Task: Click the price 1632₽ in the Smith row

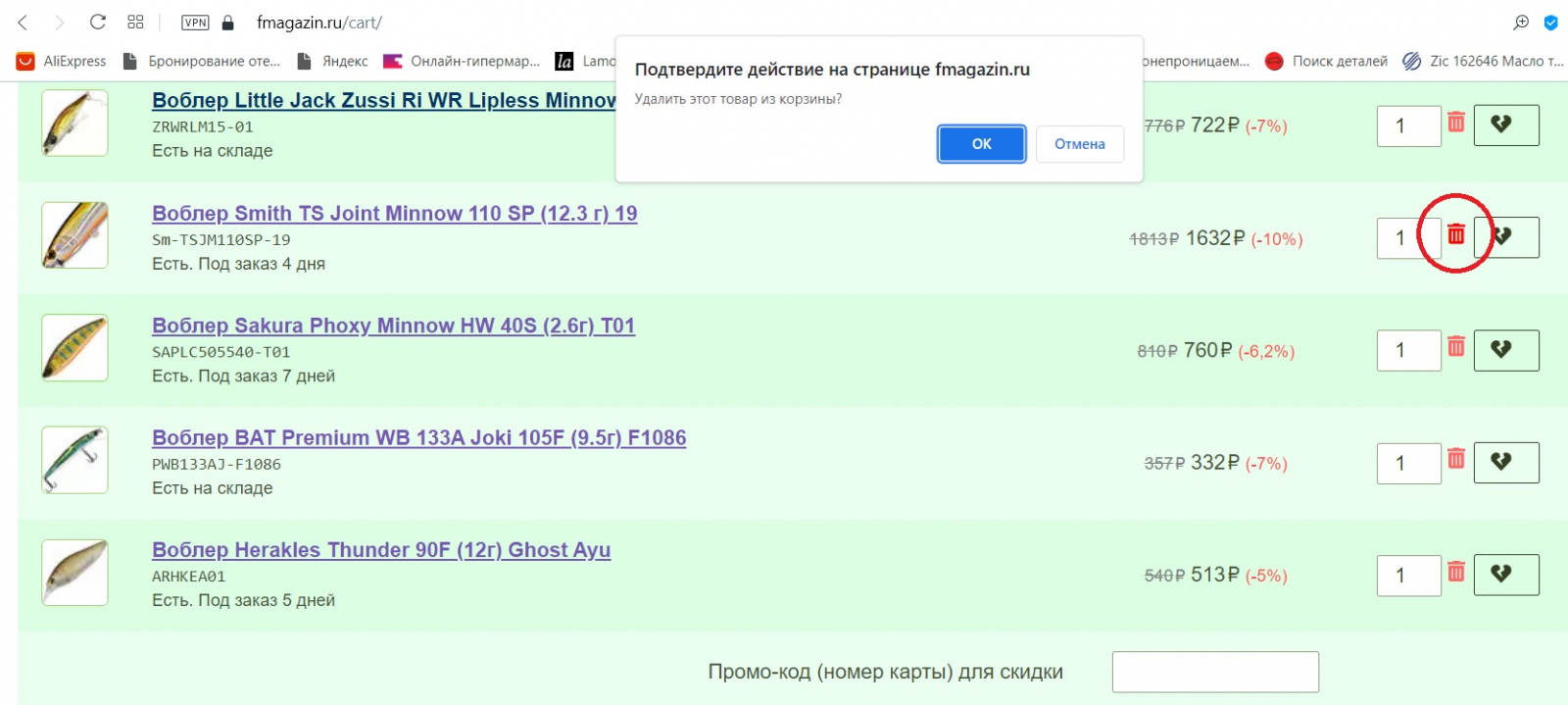Action: (x=1215, y=238)
